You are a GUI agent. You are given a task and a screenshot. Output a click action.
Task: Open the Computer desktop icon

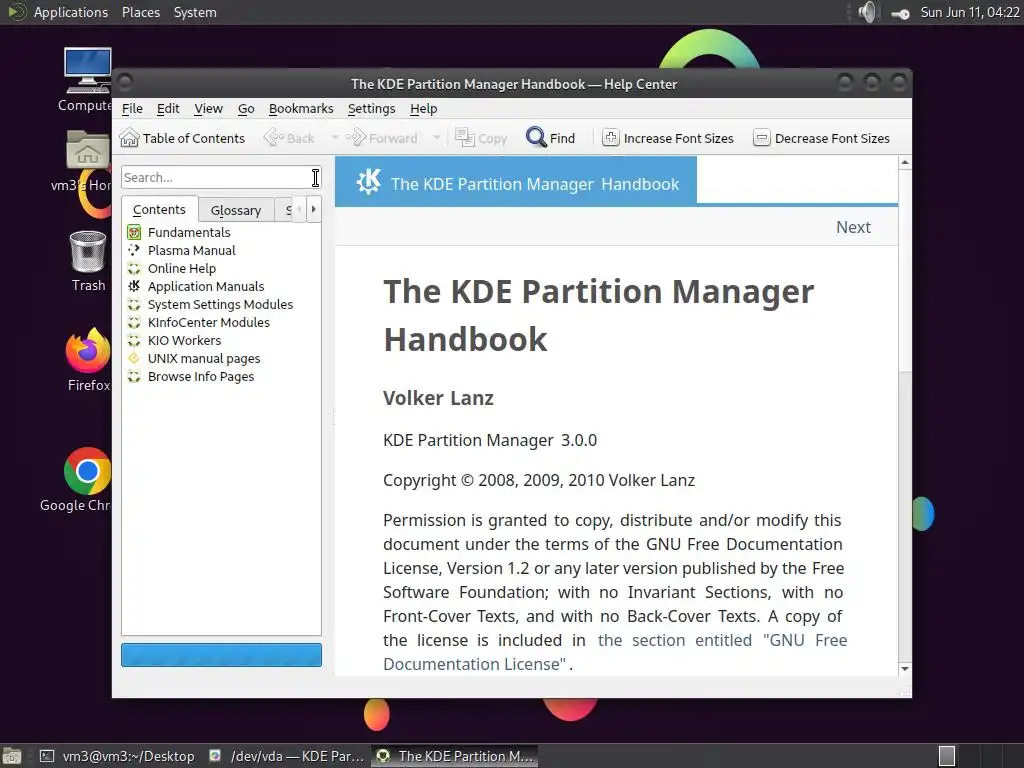pyautogui.click(x=87, y=70)
